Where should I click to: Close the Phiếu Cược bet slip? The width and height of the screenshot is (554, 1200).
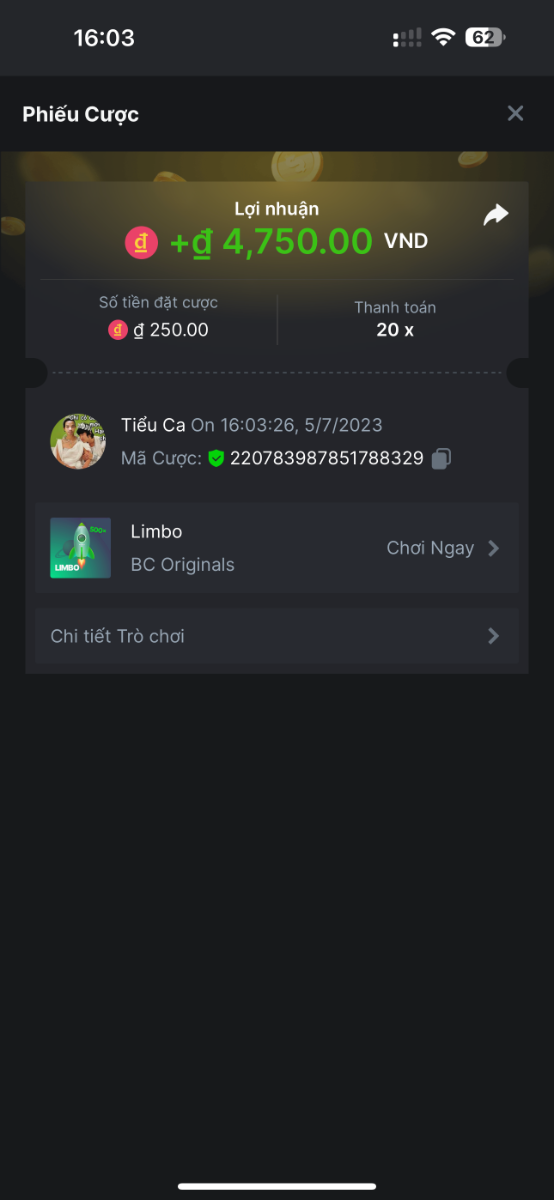[x=515, y=113]
